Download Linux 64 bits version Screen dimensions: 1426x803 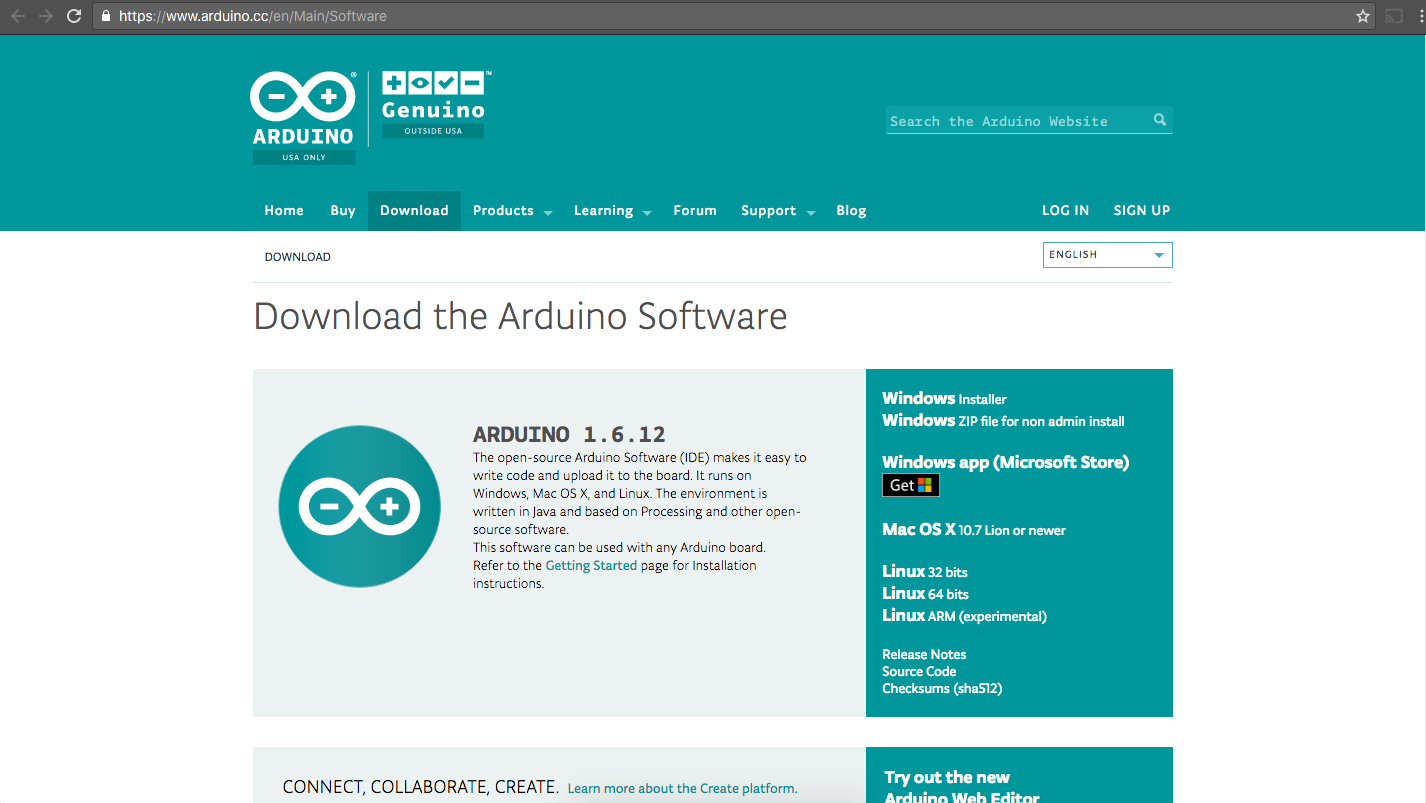(x=925, y=594)
